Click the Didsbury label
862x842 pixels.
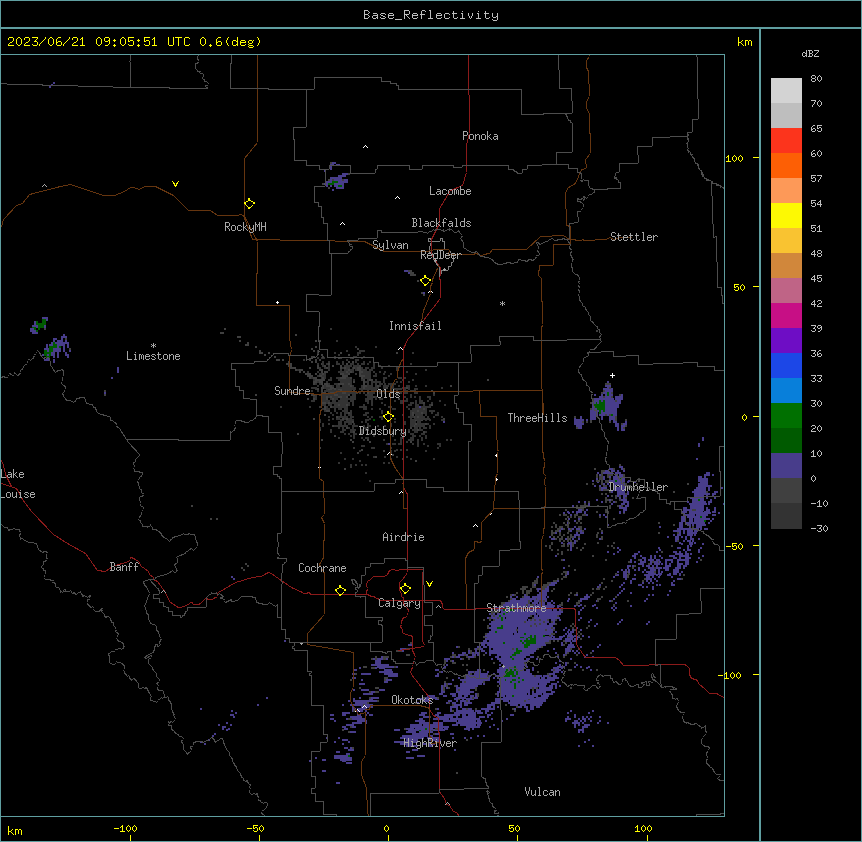pyautogui.click(x=382, y=431)
